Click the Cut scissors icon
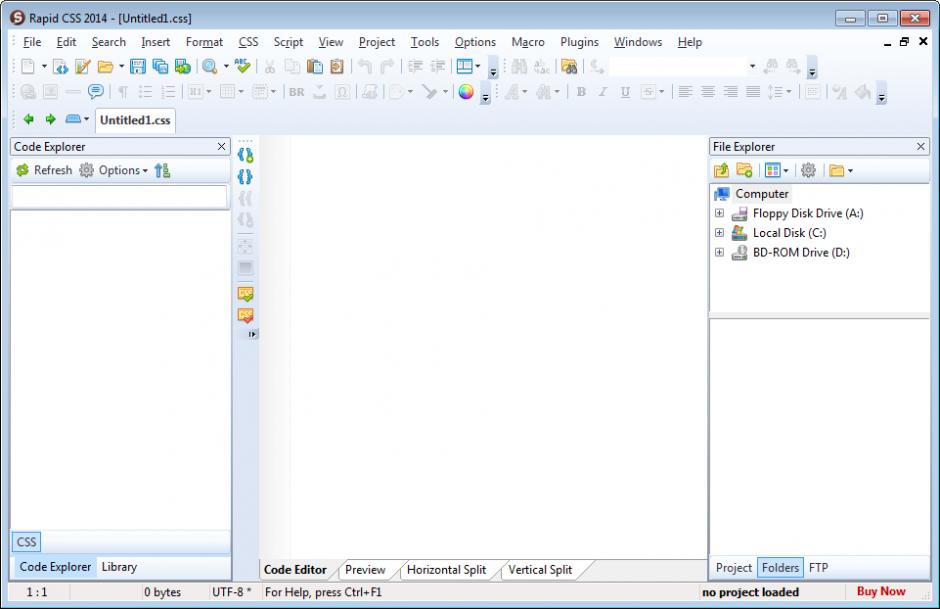This screenshot has height=609, width=940. click(270, 66)
